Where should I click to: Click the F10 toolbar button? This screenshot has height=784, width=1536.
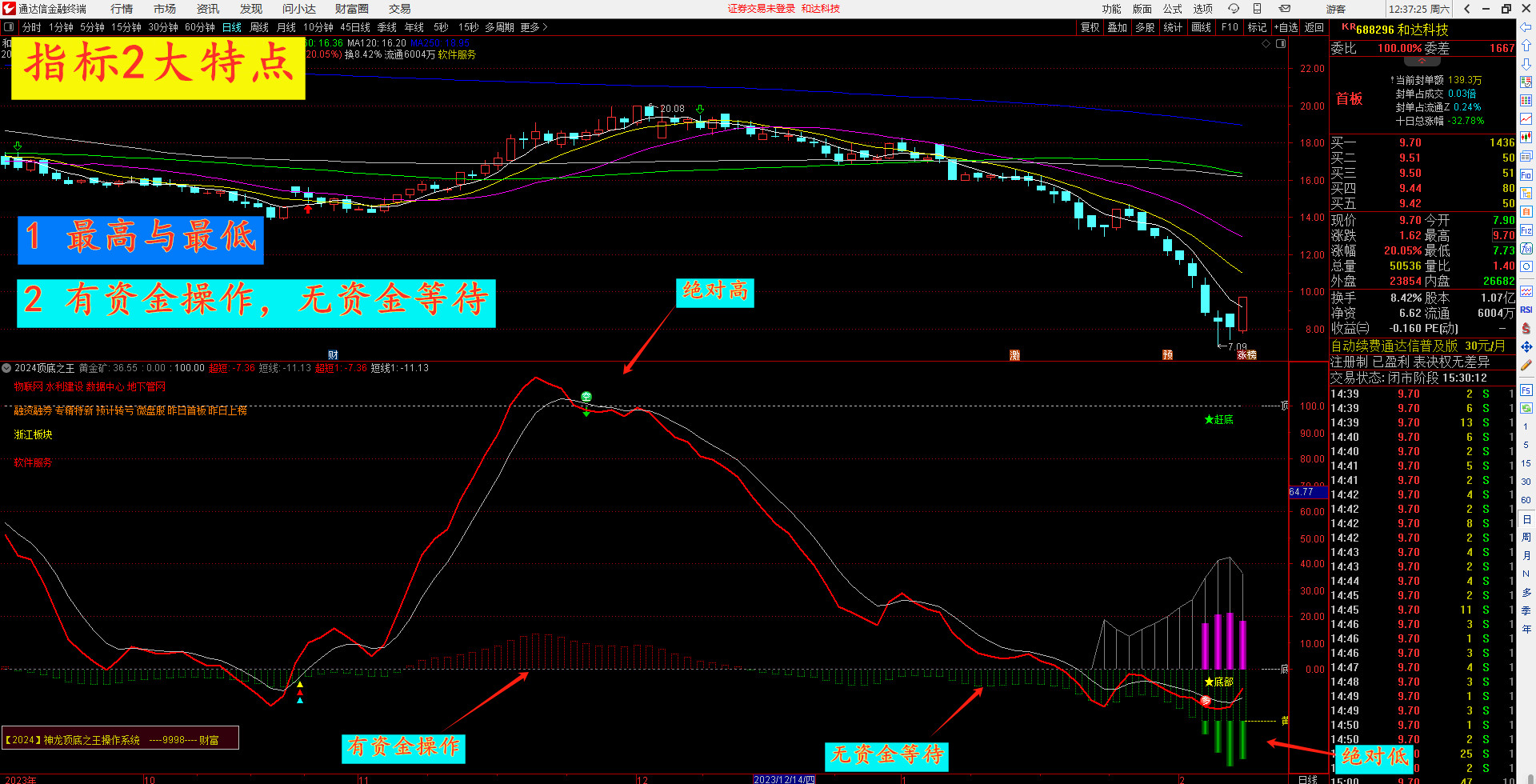(1230, 27)
